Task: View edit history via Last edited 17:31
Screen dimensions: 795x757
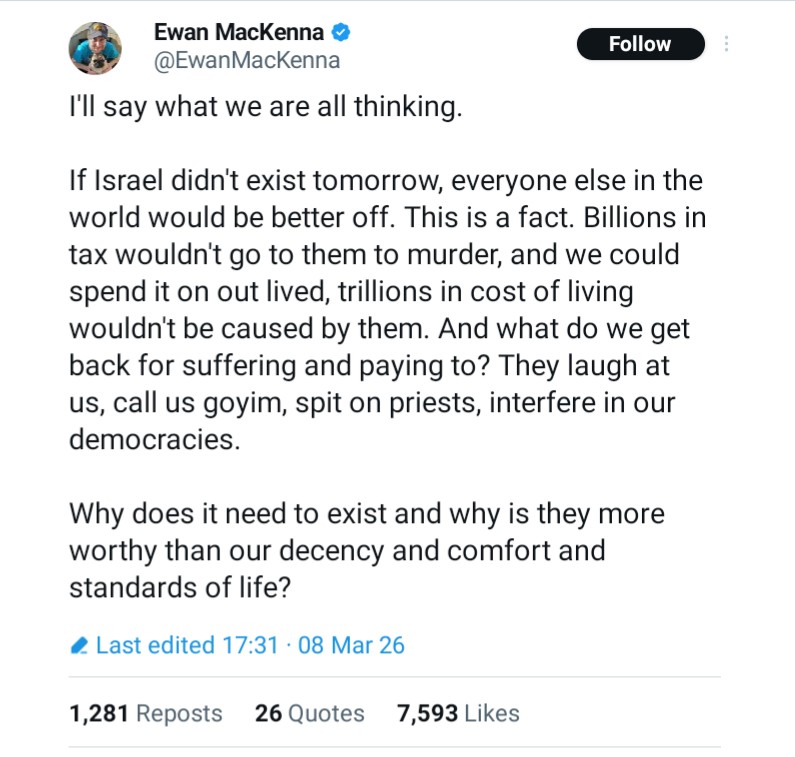Action: pos(186,645)
